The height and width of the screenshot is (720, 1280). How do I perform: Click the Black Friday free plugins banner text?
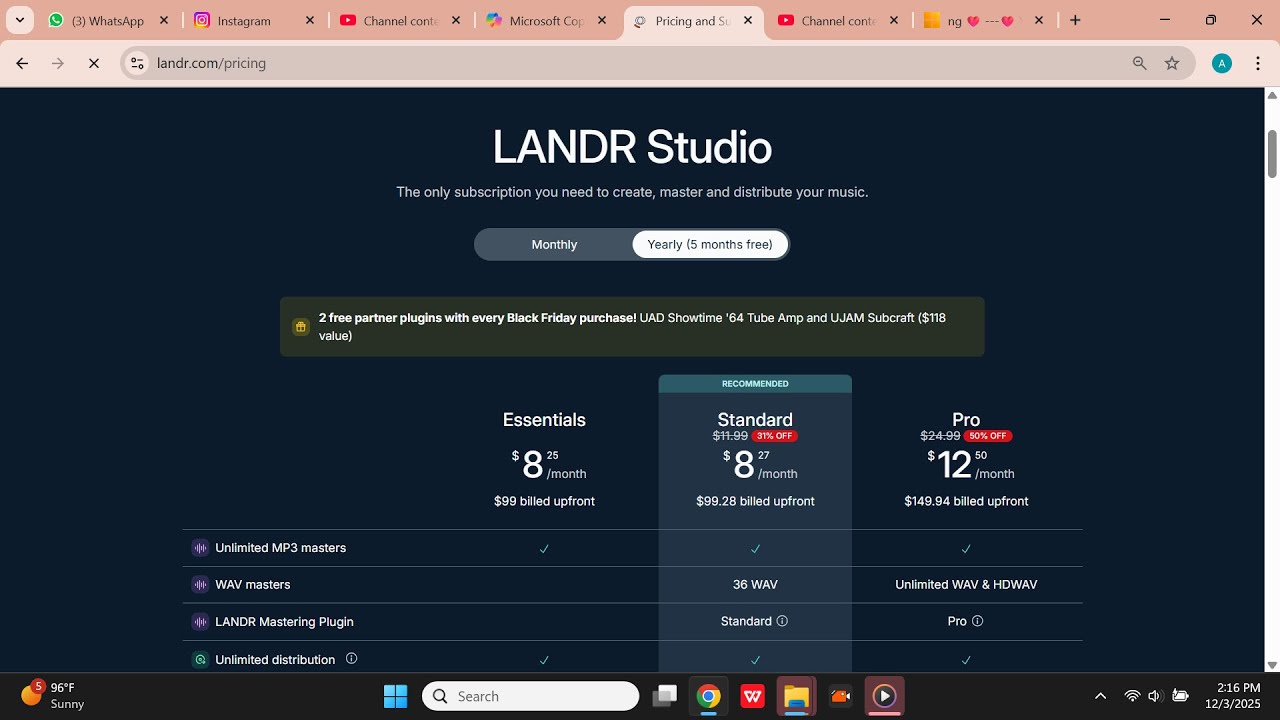coord(632,326)
